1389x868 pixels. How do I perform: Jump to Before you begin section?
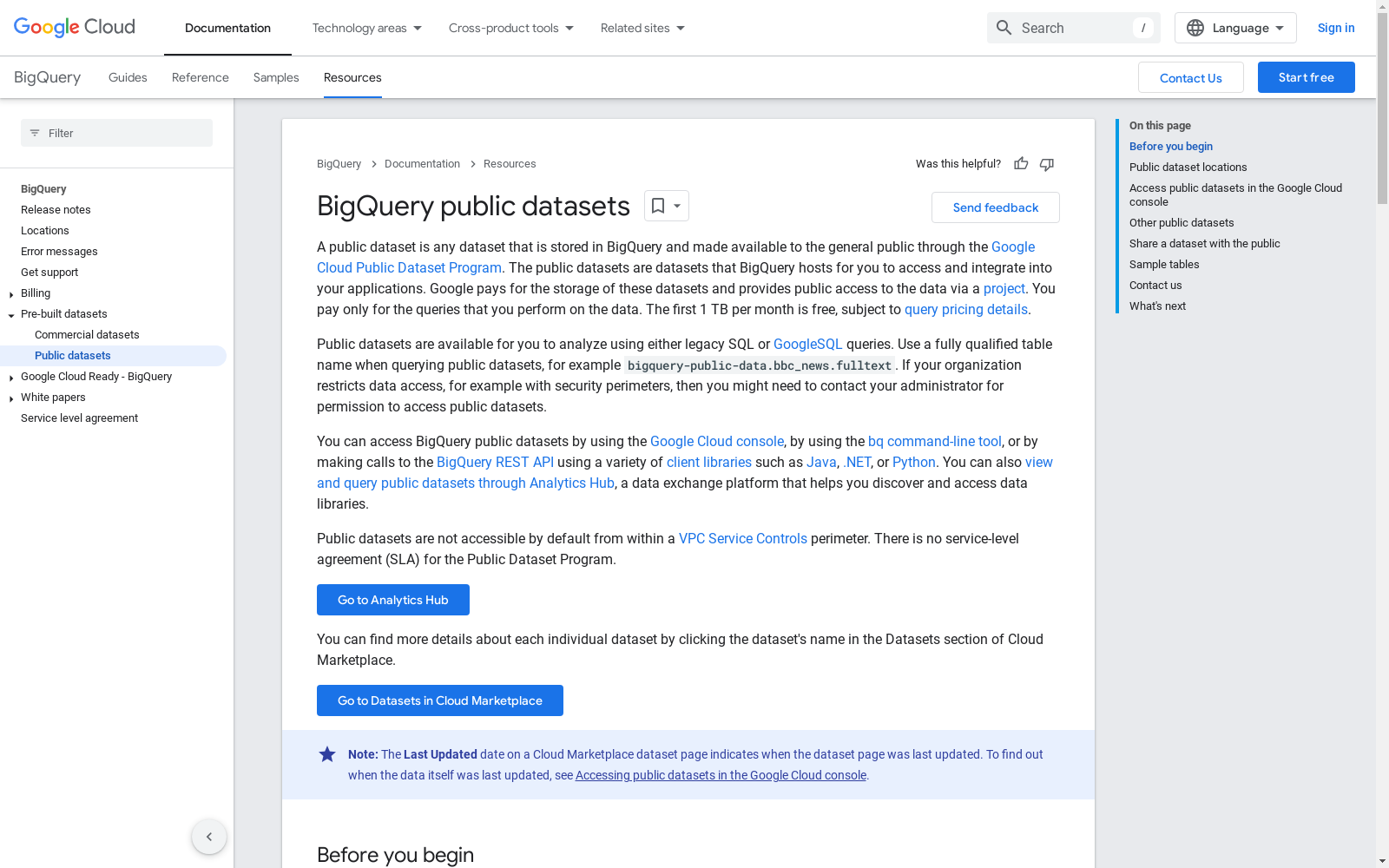(1171, 147)
